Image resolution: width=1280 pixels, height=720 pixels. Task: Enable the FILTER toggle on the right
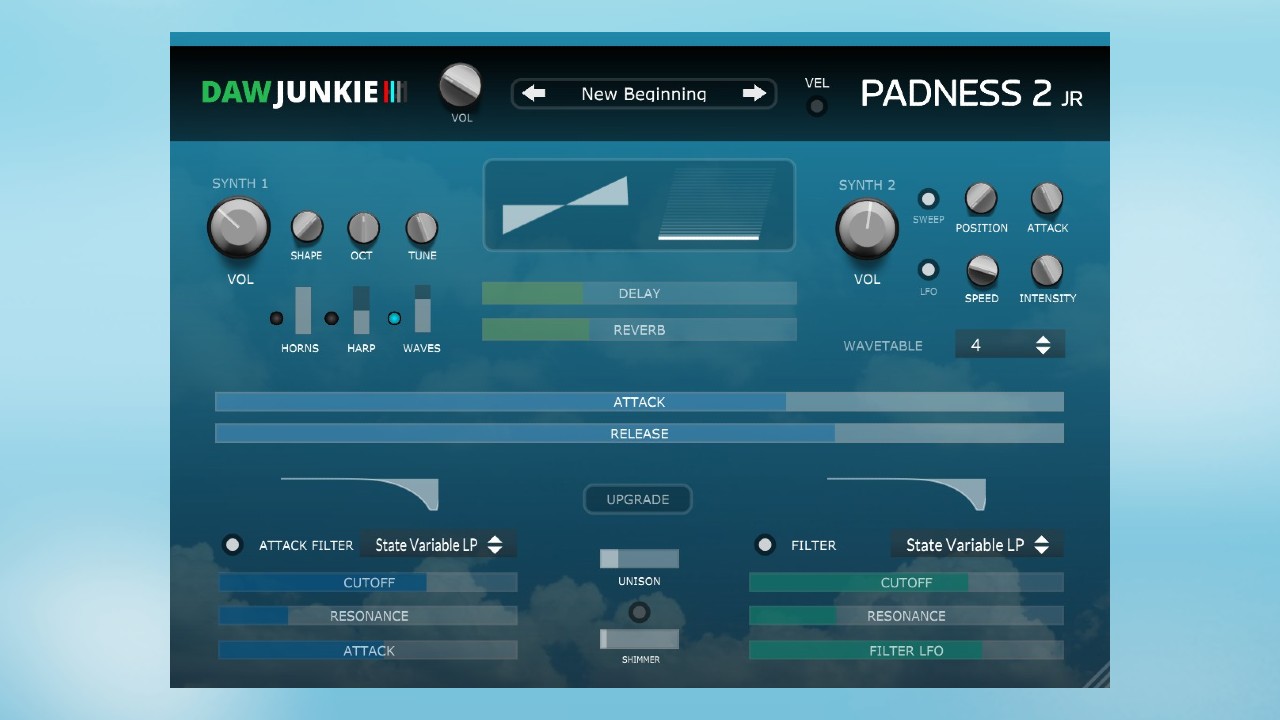(x=765, y=545)
